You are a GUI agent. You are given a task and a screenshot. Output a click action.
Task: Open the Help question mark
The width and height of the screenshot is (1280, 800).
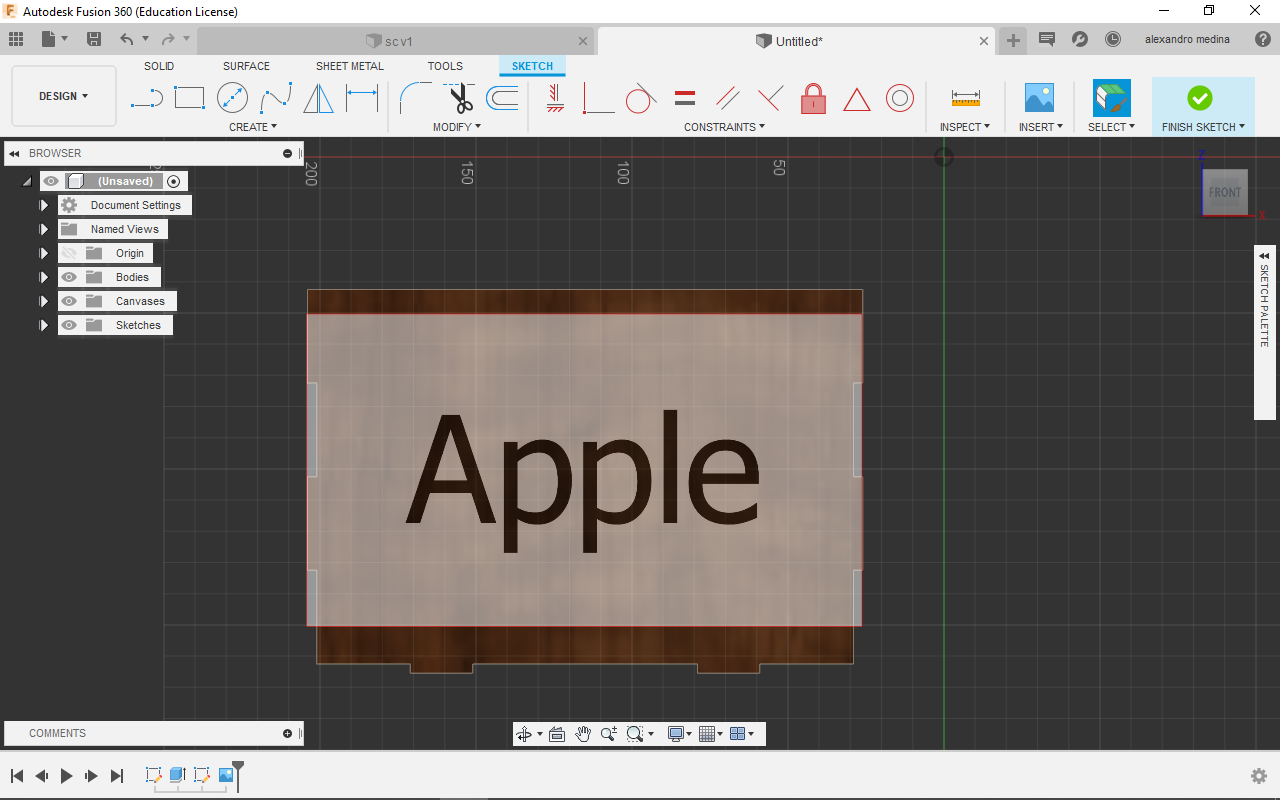click(1263, 39)
